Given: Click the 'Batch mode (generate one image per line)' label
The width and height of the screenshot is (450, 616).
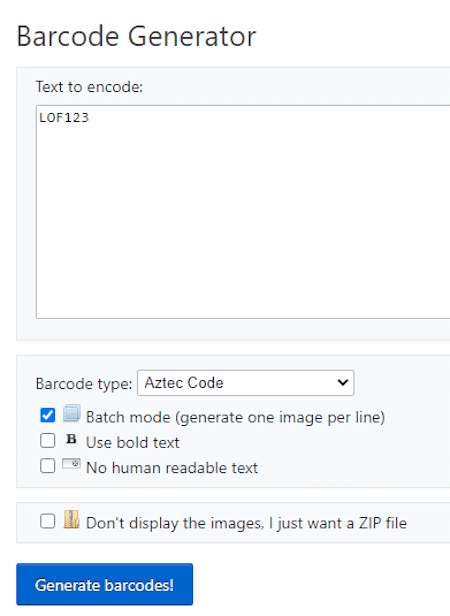Looking at the screenshot, I should pos(235,417).
